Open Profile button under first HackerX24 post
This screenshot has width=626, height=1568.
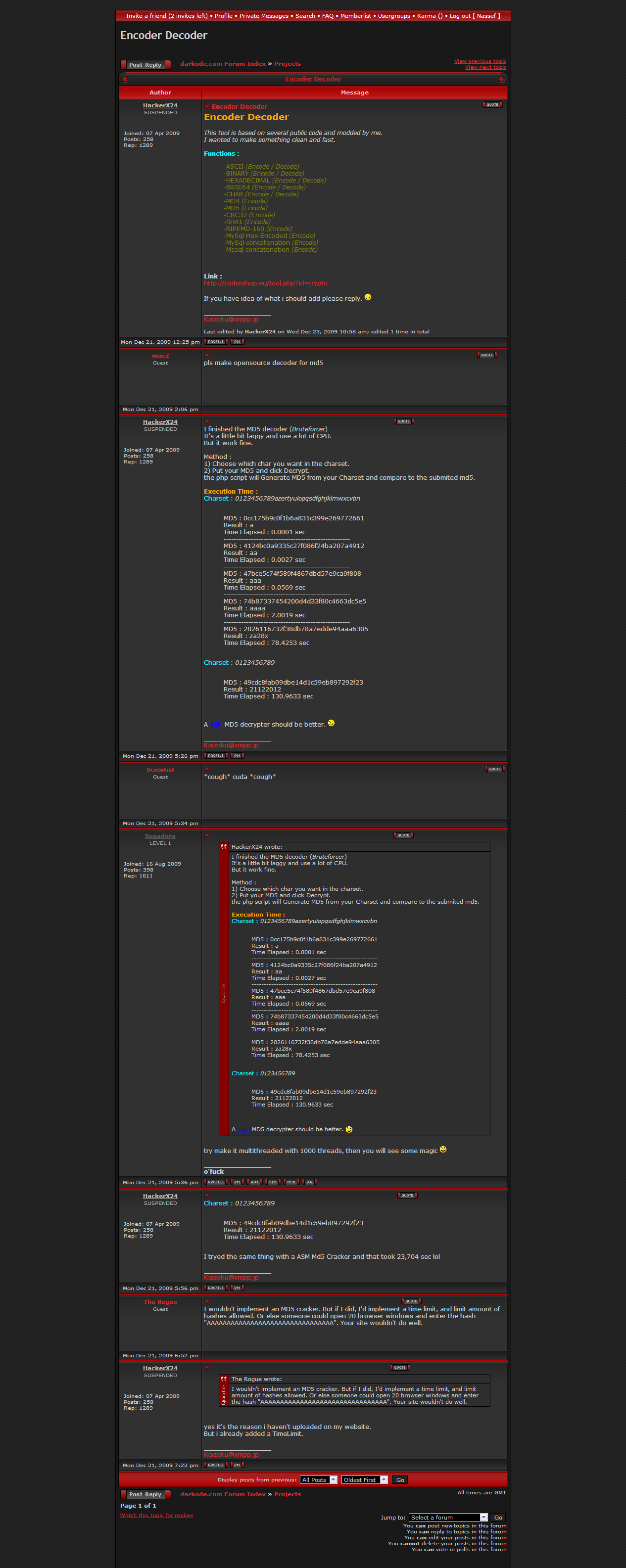tap(216, 341)
